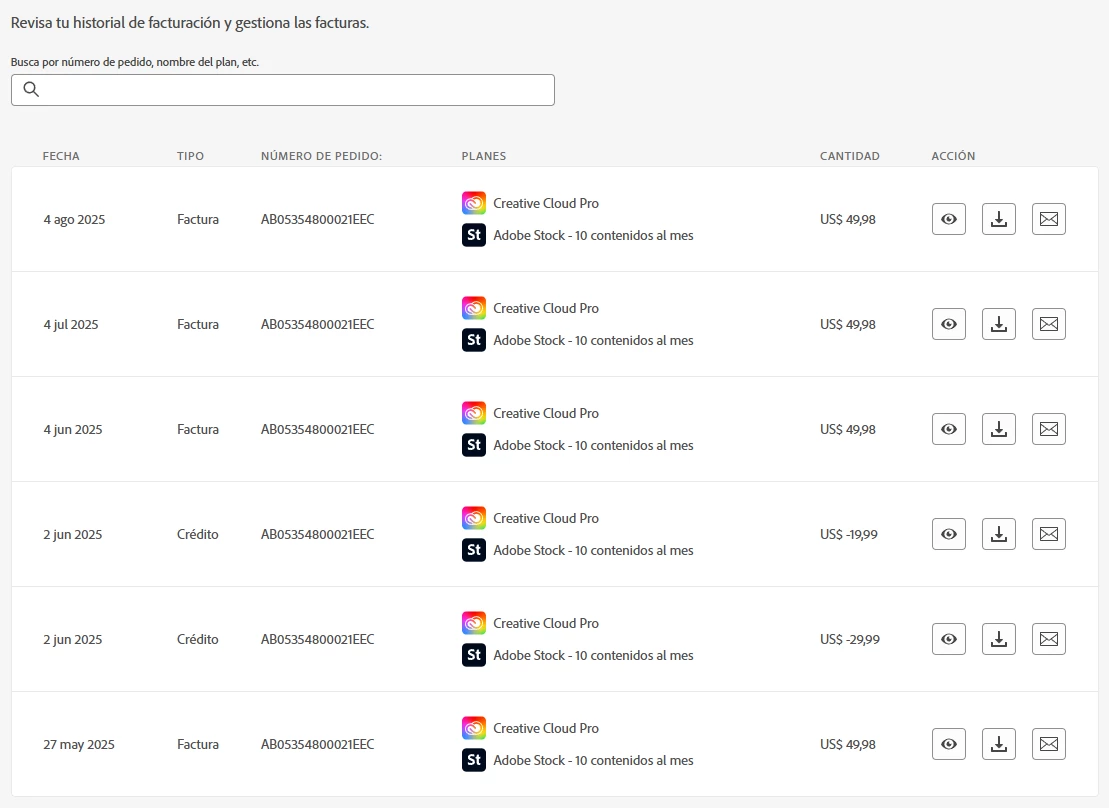Email the US$ -29,99 credit document
1109x808 pixels.
pyautogui.click(x=1049, y=639)
